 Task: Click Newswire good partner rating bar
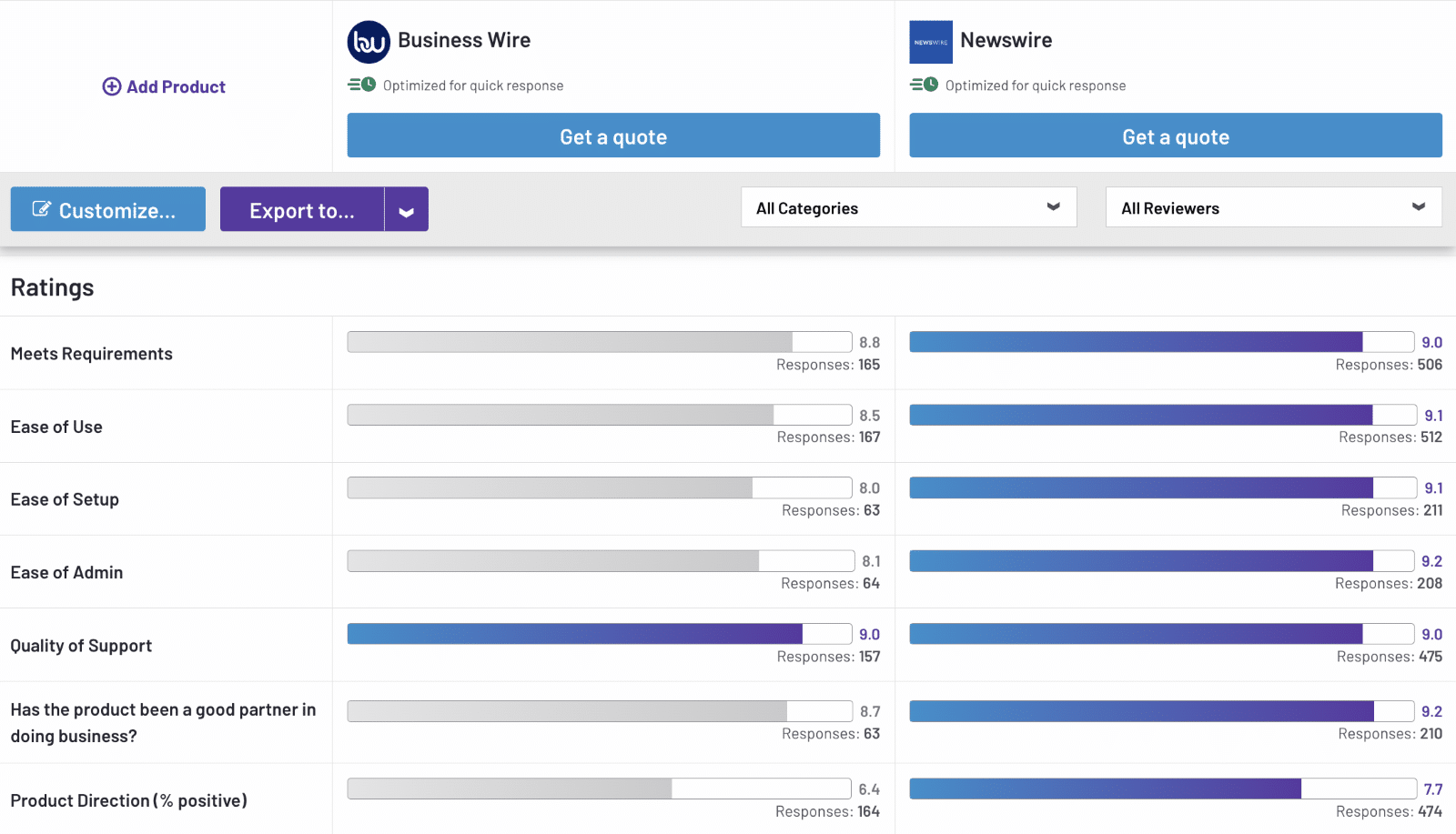click(1162, 711)
